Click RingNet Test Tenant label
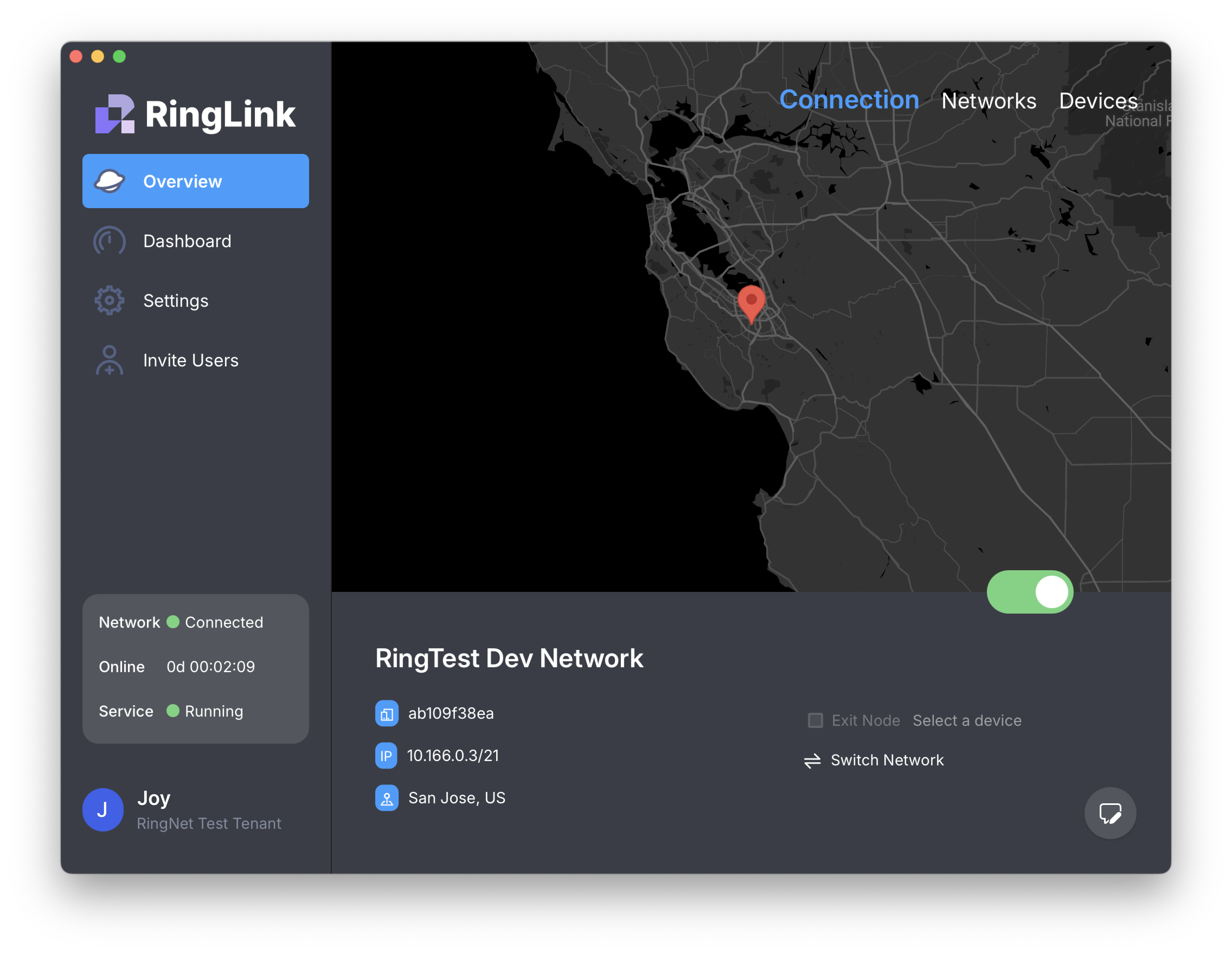The width and height of the screenshot is (1232, 954). pyautogui.click(x=209, y=824)
